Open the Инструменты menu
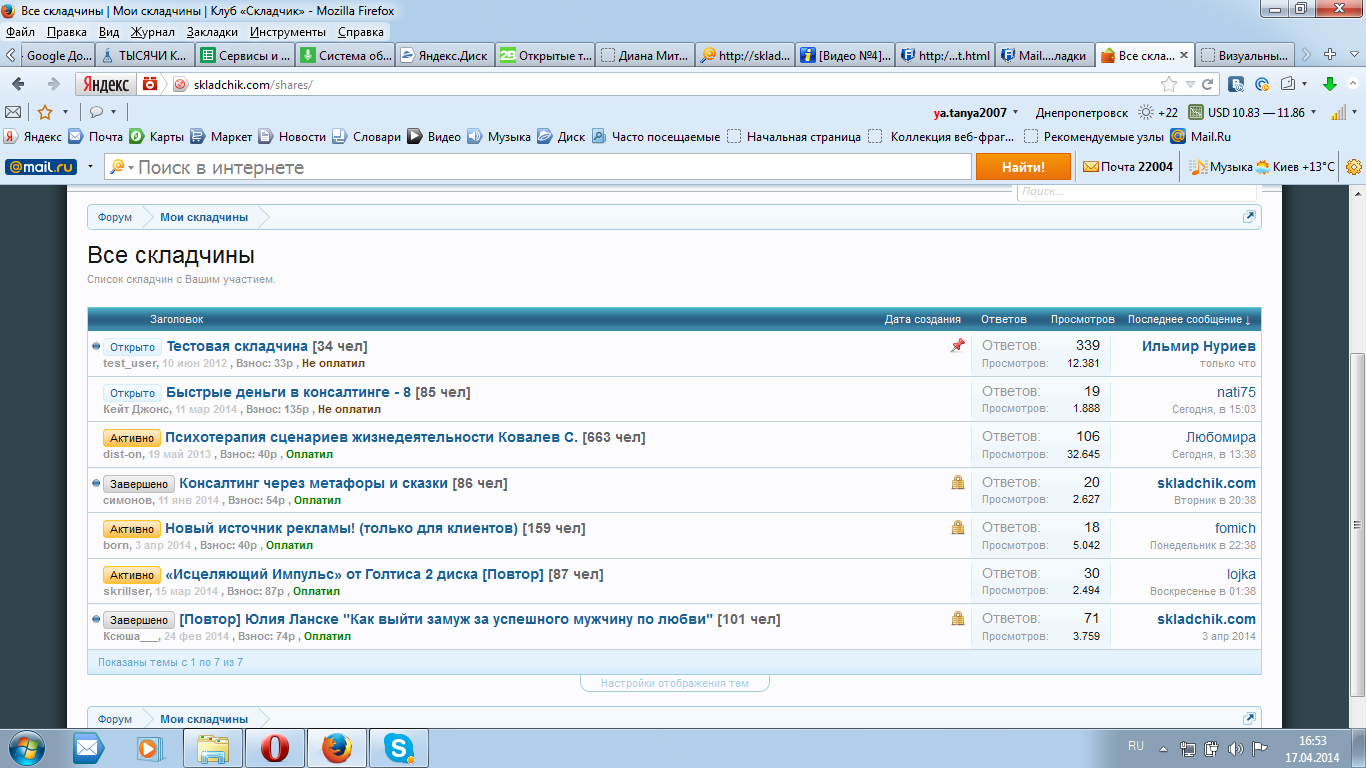Image resolution: width=1366 pixels, height=768 pixels. click(288, 32)
